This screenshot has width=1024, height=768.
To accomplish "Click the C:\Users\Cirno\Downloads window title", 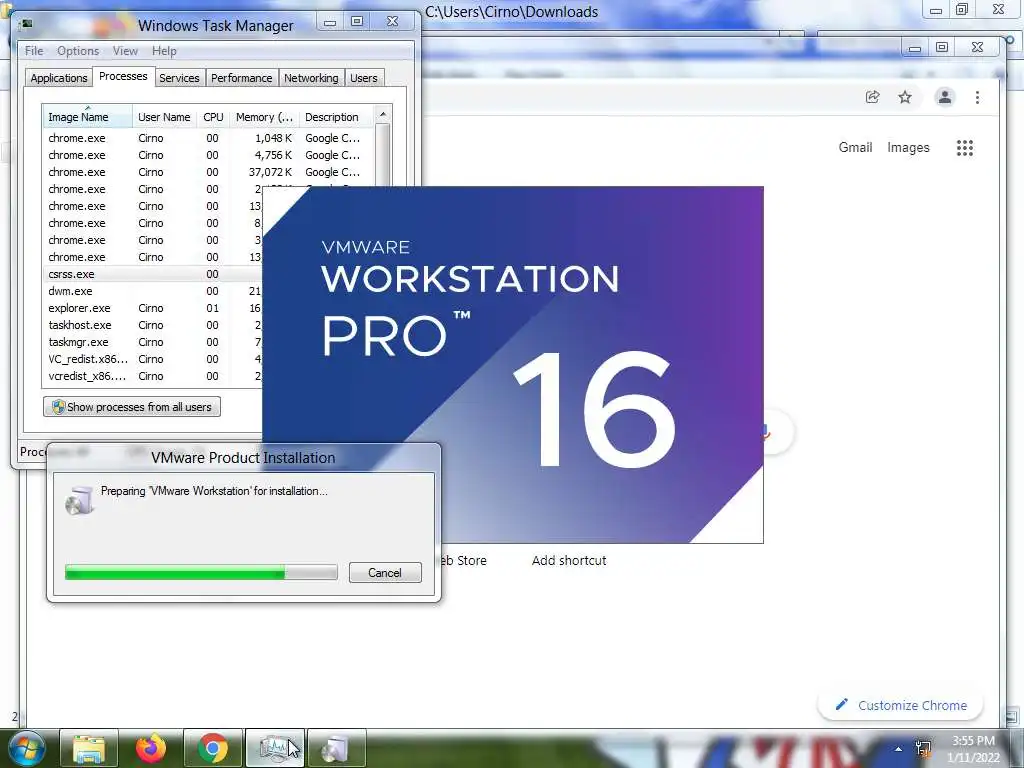I will click(x=511, y=12).
